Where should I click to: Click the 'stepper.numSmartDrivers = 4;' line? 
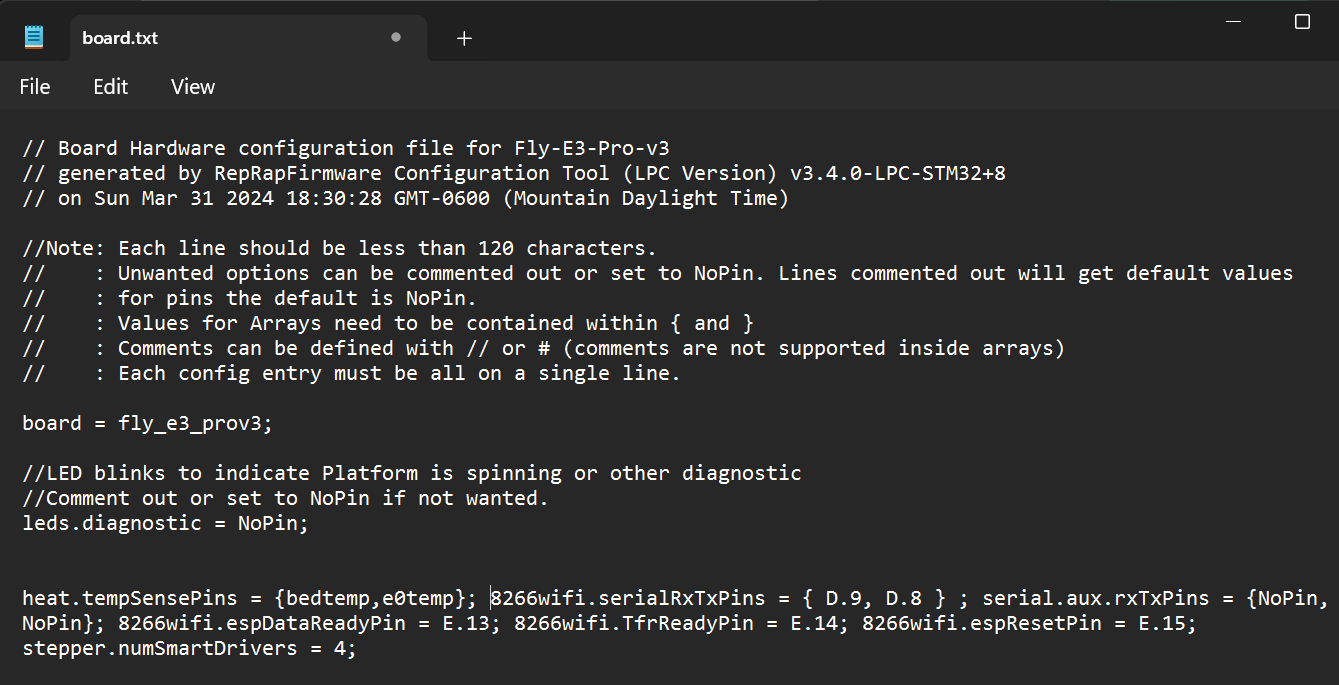click(189, 648)
